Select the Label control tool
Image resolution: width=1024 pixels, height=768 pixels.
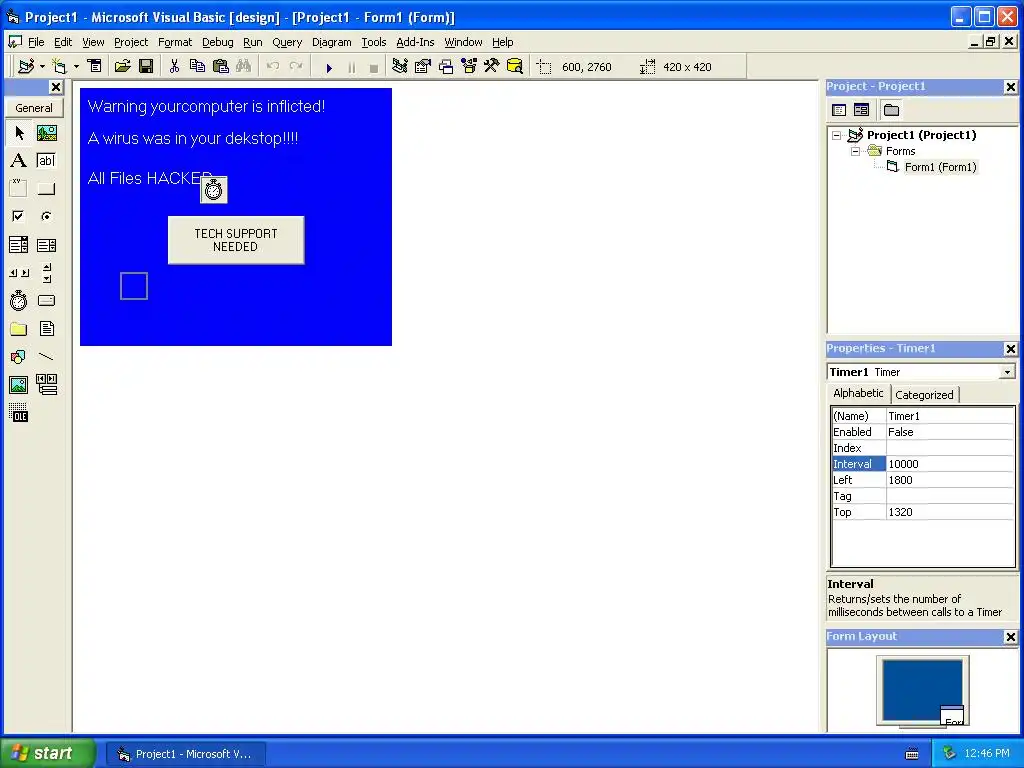pyautogui.click(x=19, y=161)
